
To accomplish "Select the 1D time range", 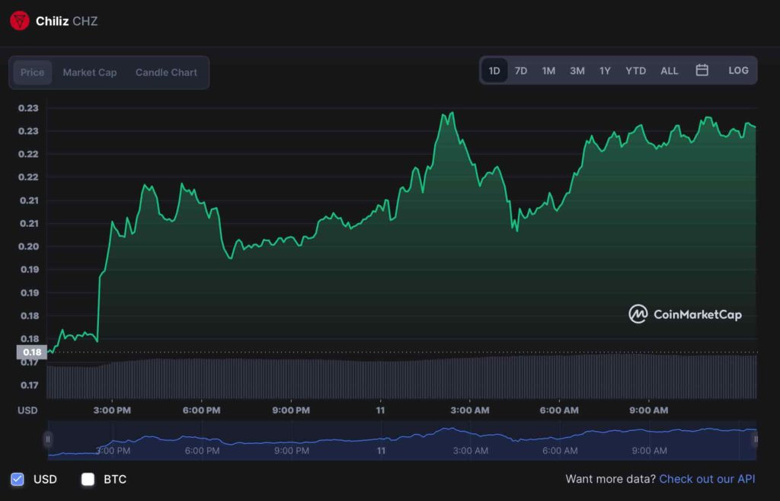I will point(494,71).
